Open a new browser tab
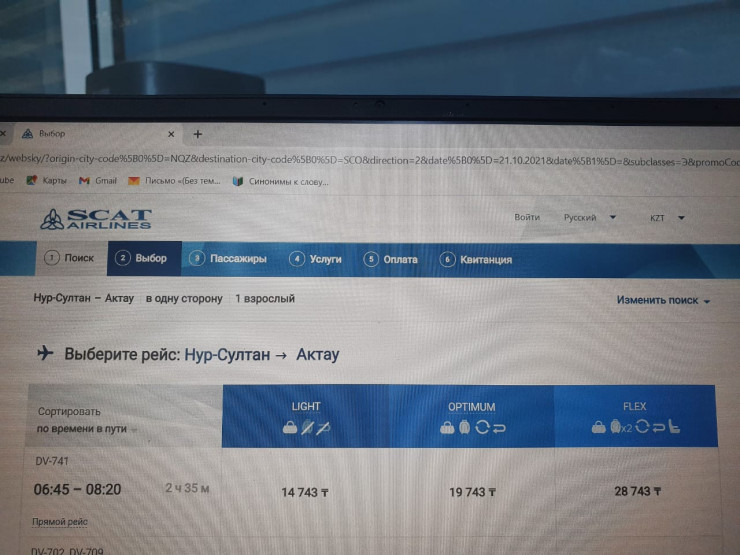This screenshot has height=555, width=740. pos(197,134)
